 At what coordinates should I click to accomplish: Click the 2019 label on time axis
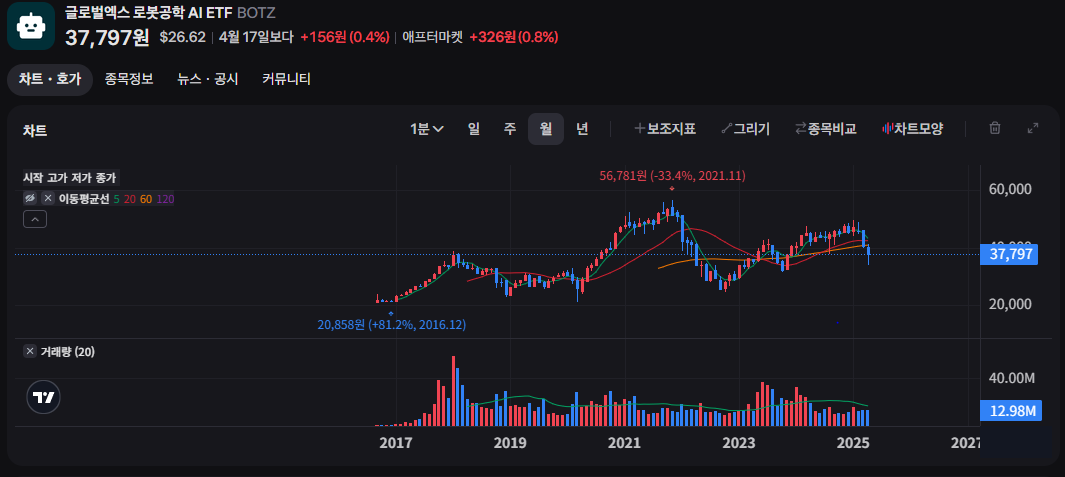pyautogui.click(x=510, y=443)
